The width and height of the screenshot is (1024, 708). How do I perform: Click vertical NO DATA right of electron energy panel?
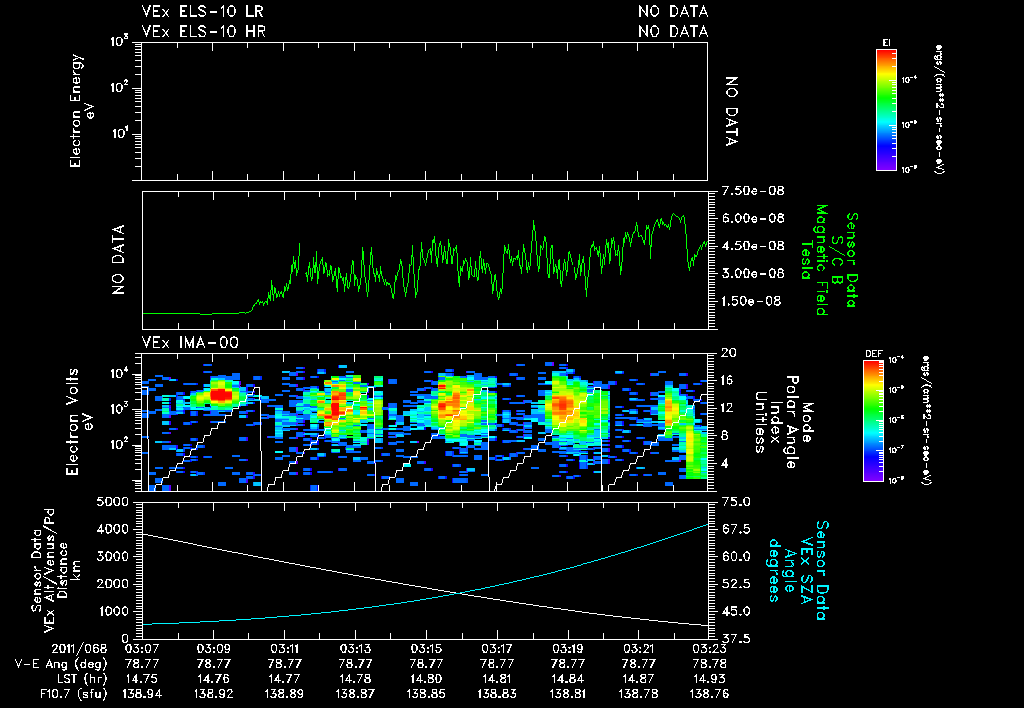click(731, 111)
